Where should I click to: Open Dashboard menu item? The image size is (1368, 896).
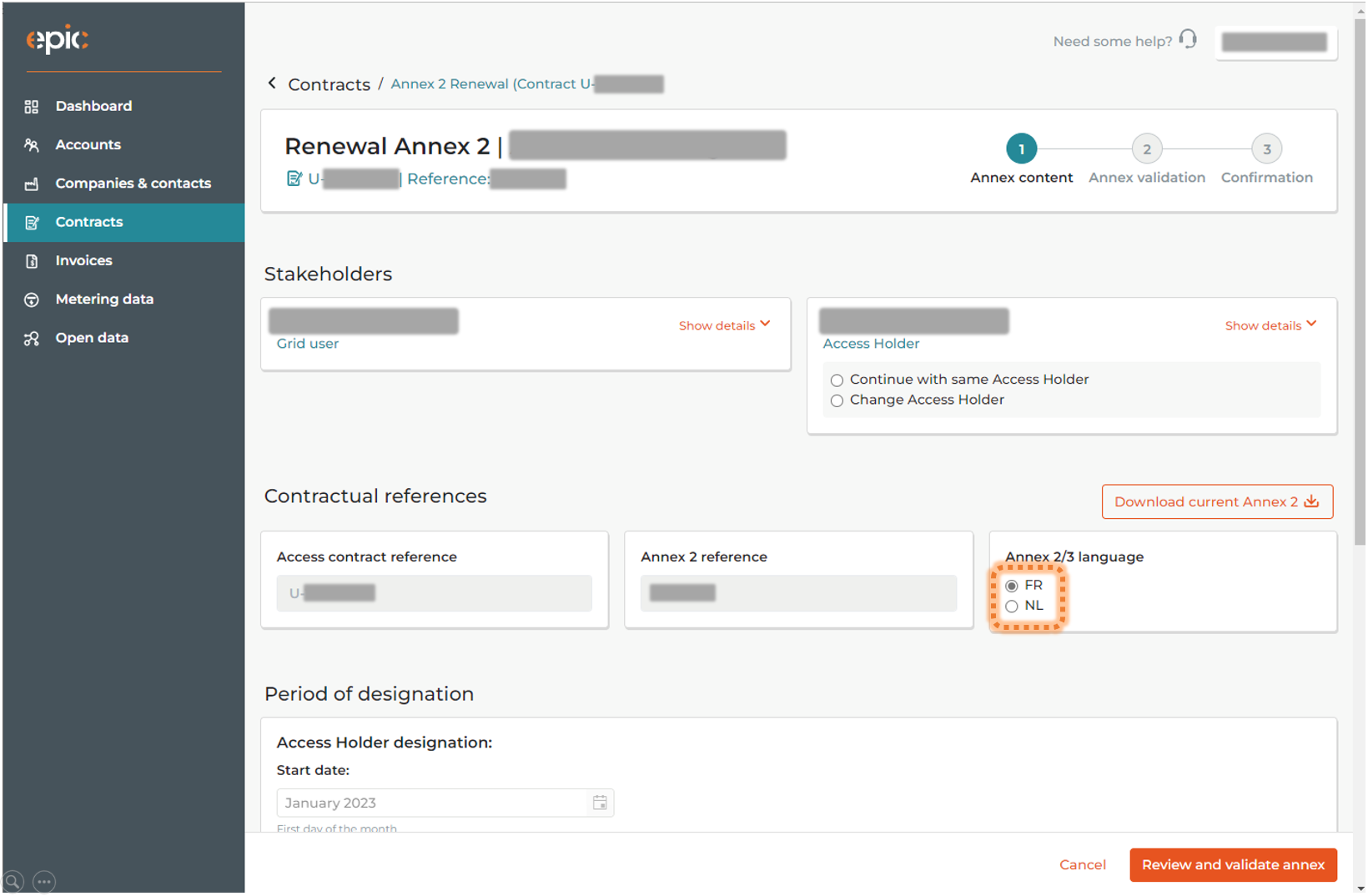(124, 106)
